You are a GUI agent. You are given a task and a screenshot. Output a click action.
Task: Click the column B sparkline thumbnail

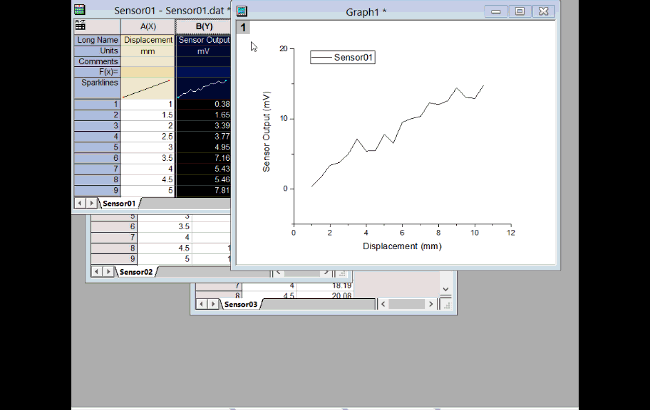203,88
